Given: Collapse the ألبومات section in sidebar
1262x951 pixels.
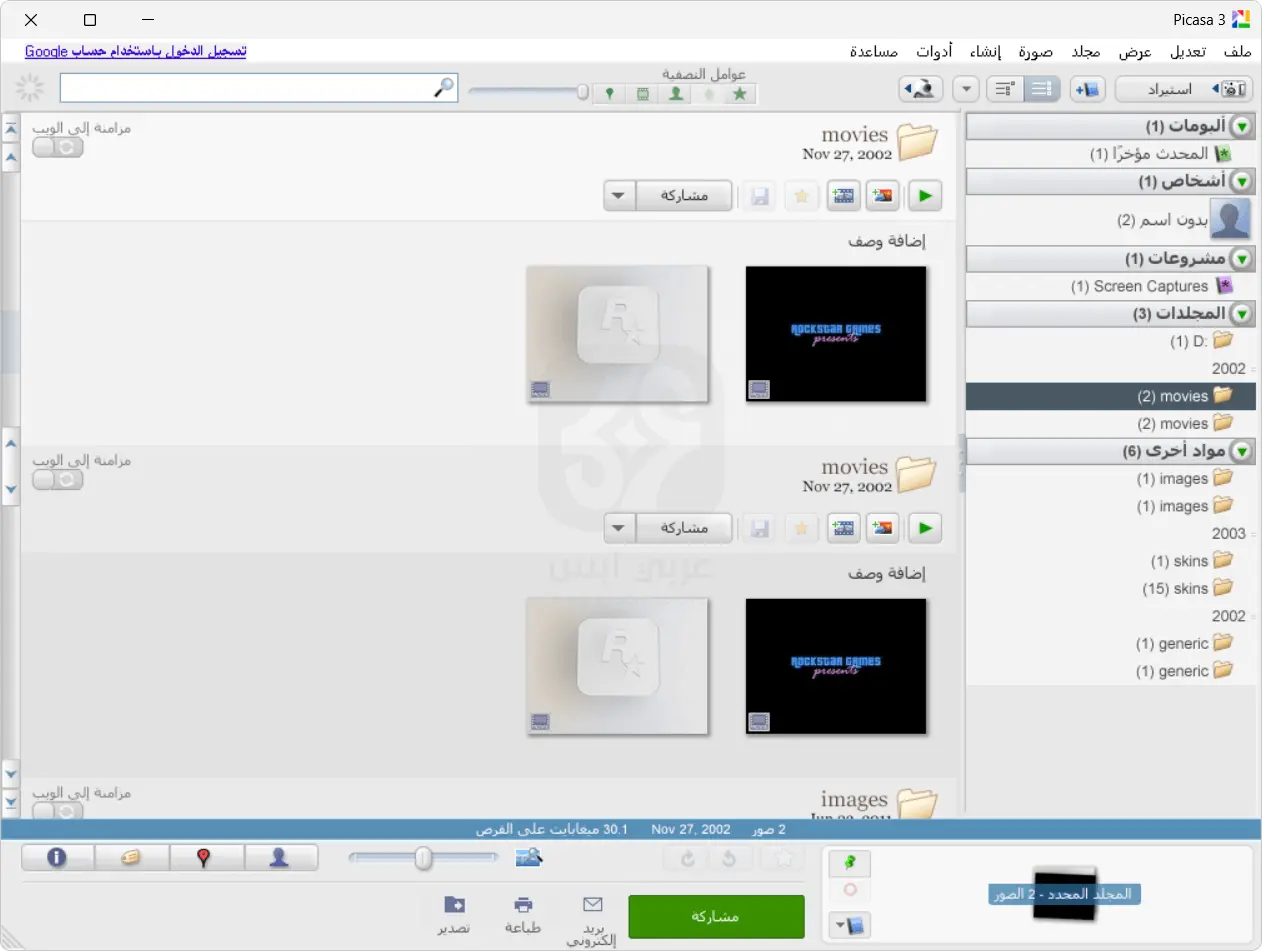Looking at the screenshot, I should pos(1242,126).
